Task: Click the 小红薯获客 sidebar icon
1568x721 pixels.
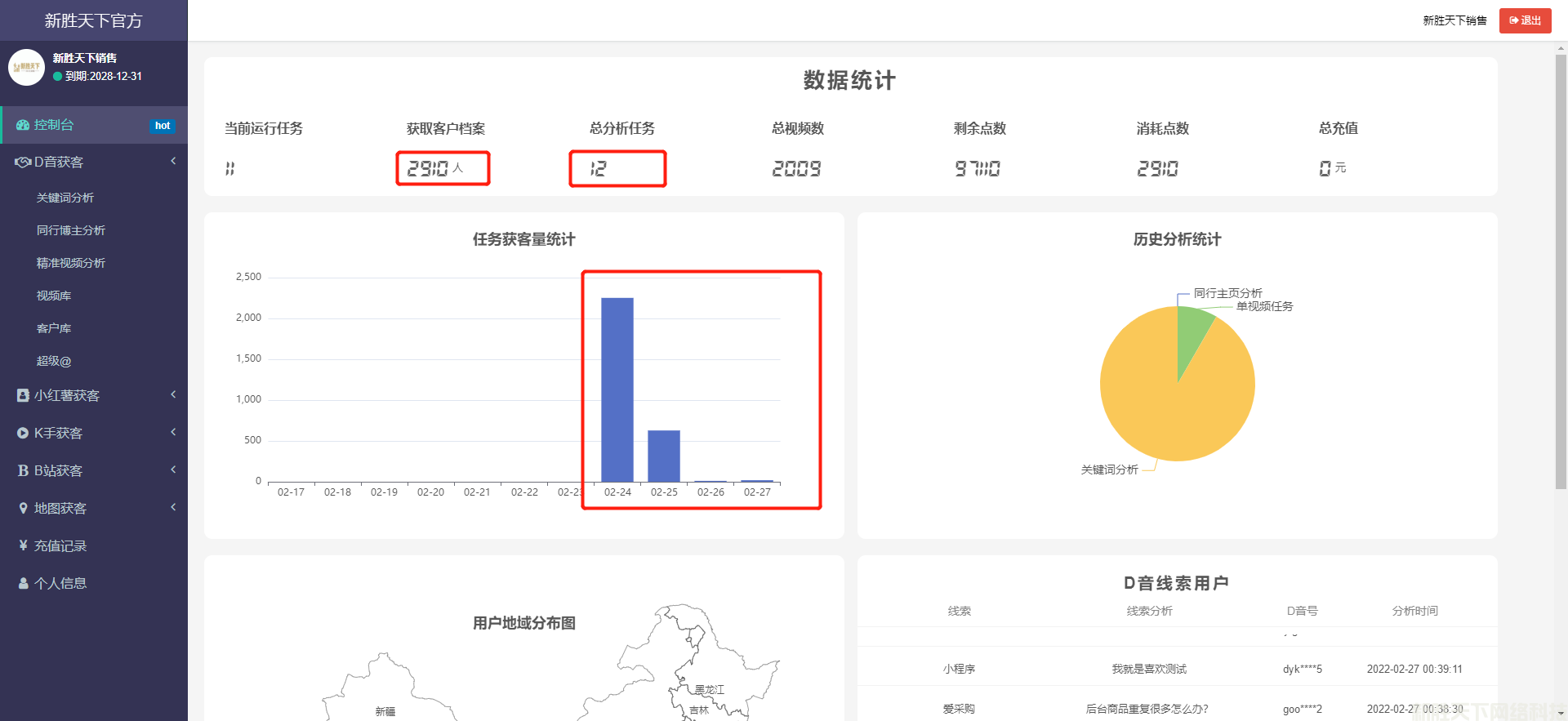Action: point(23,395)
